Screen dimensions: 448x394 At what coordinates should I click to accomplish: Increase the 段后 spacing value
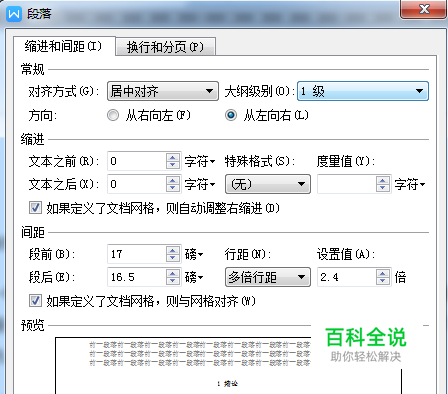pos(173,273)
